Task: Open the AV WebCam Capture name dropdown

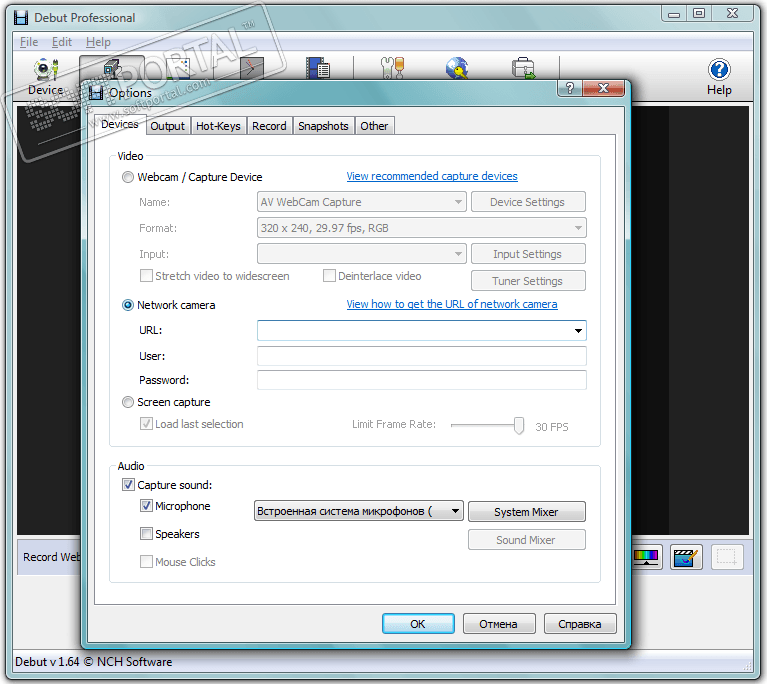Action: (361, 202)
